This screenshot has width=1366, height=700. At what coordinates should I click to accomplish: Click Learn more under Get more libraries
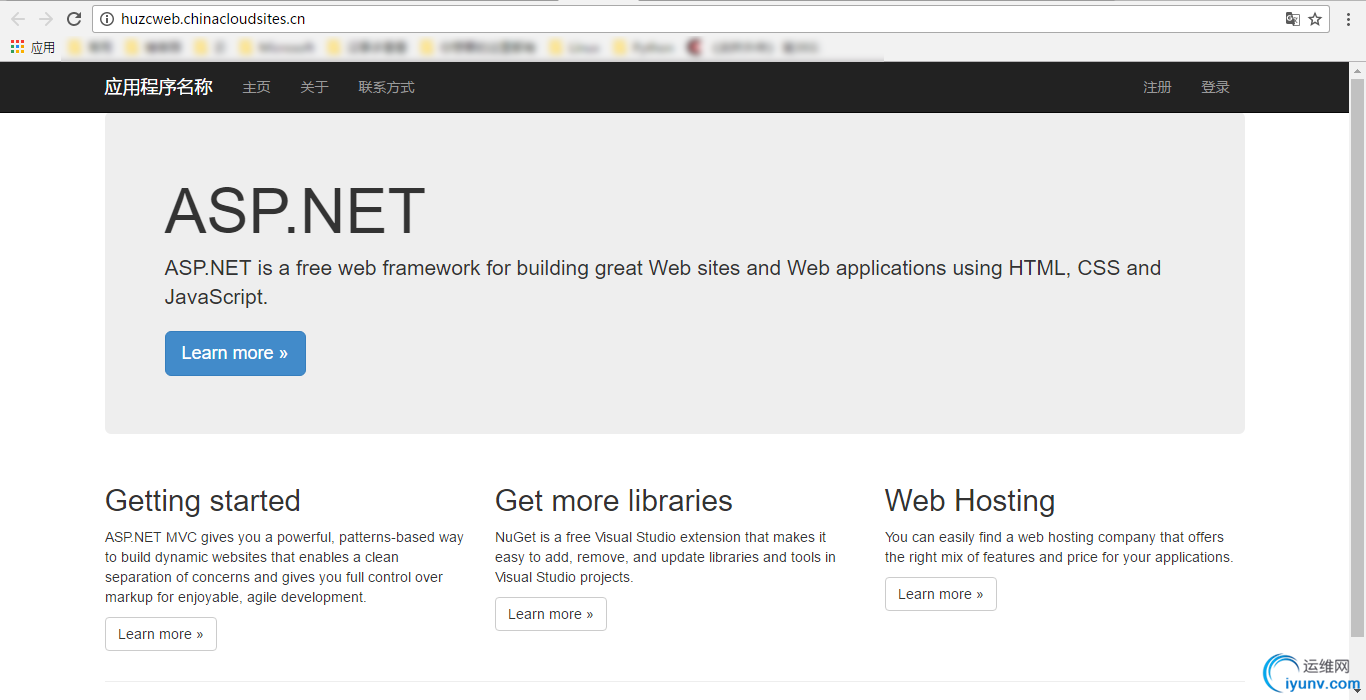[x=550, y=614]
